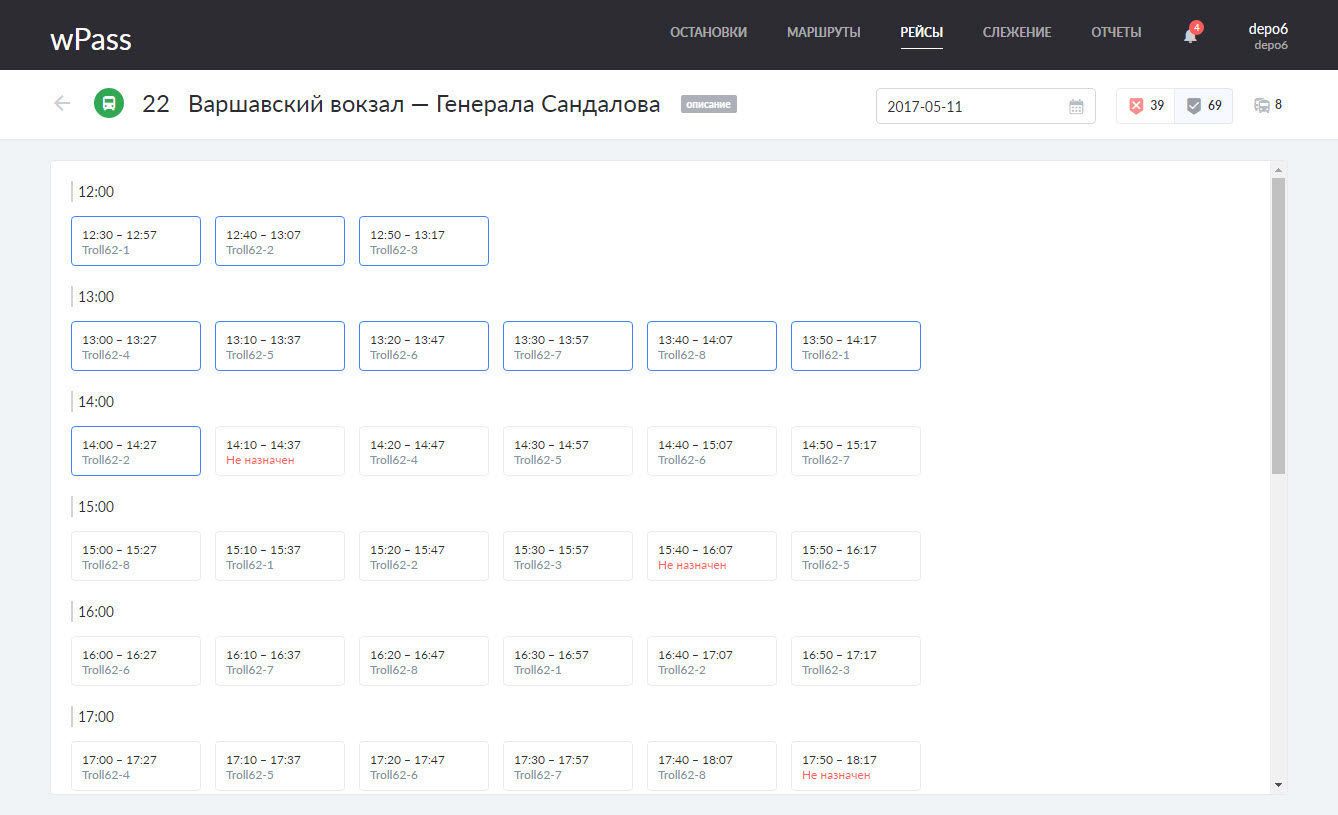This screenshot has height=815, width=1338.
Task: Open the calendar picker icon
Action: click(1076, 106)
